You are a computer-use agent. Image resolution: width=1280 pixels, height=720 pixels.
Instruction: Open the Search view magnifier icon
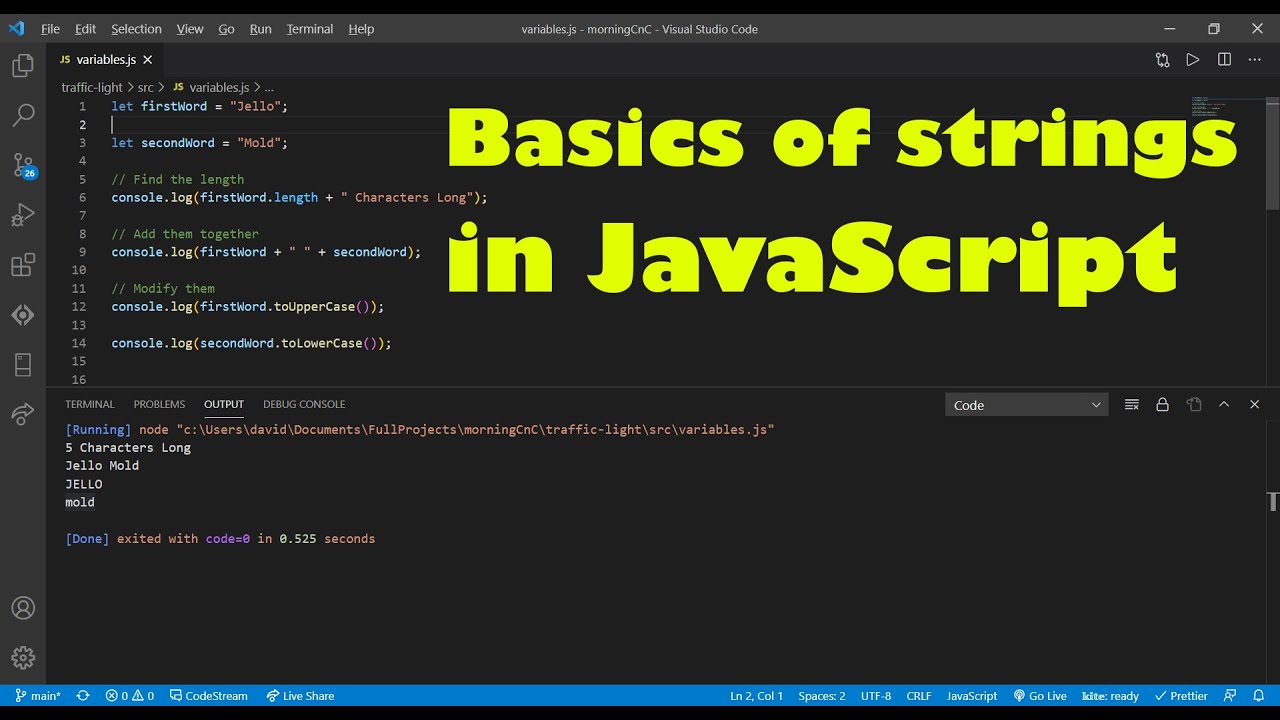tap(23, 116)
